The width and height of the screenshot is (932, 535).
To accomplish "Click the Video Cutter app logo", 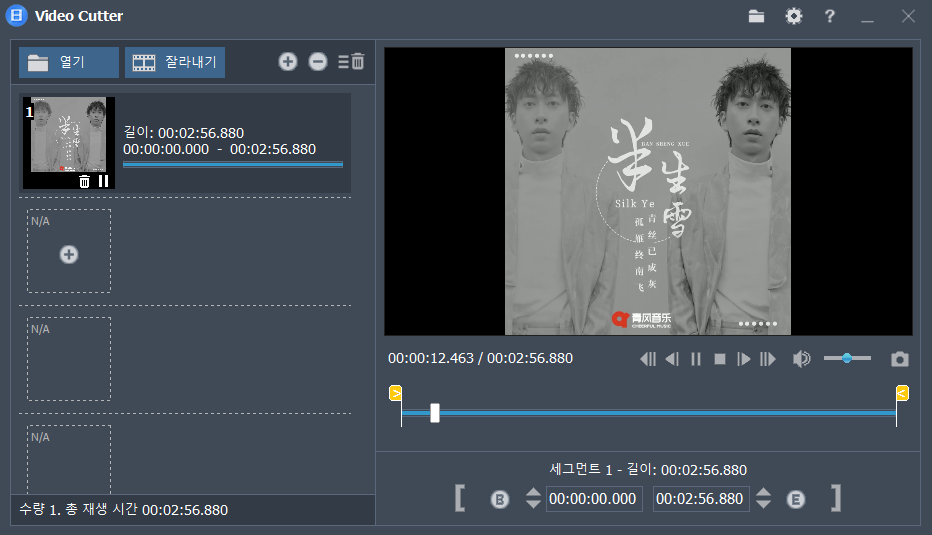I will (17, 16).
